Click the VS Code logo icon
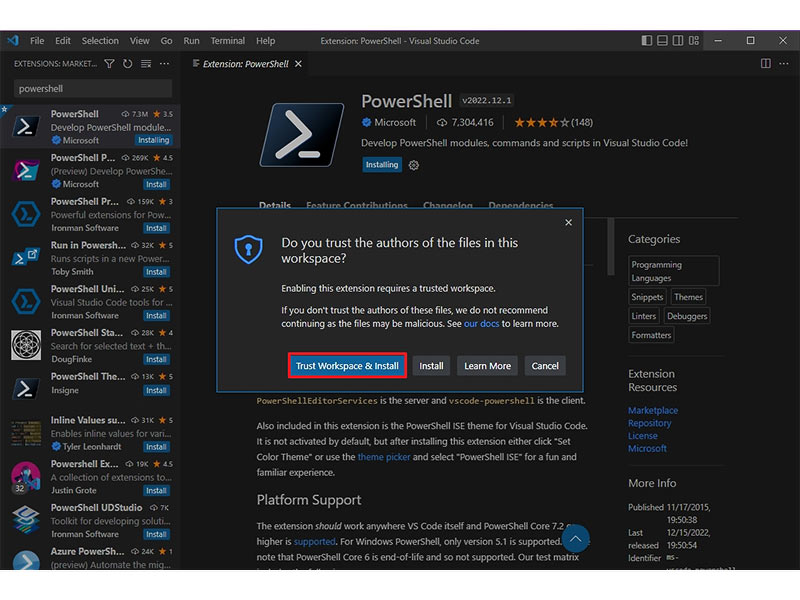 13,40
